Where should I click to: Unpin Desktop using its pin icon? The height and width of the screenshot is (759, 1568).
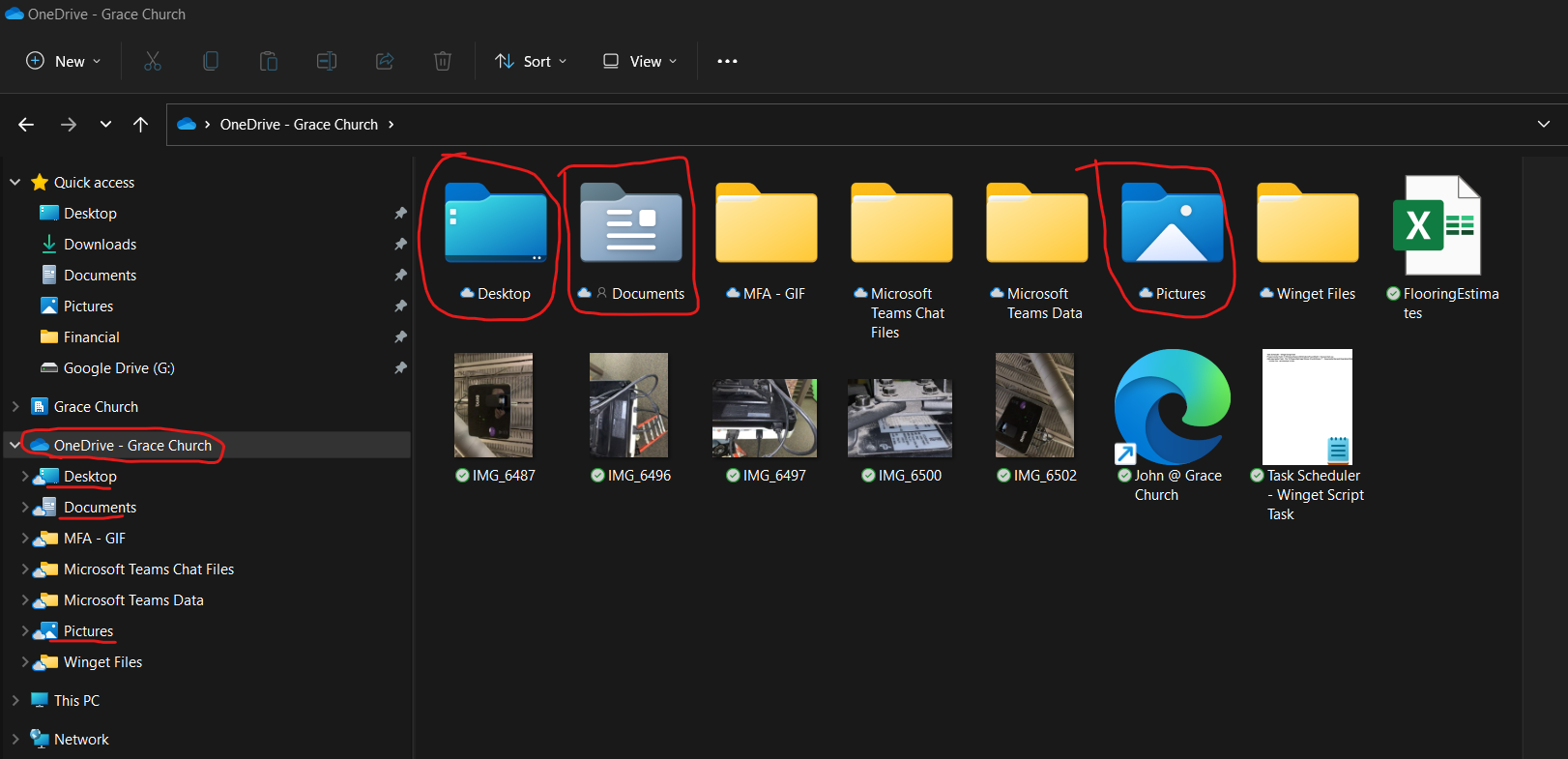click(400, 214)
